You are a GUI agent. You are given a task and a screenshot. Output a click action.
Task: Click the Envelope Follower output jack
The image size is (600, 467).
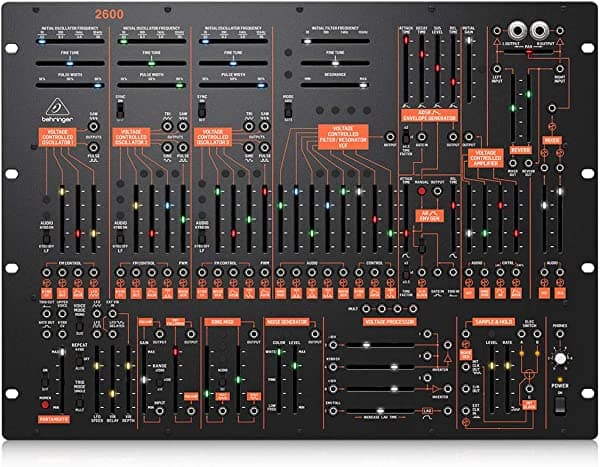(x=191, y=334)
